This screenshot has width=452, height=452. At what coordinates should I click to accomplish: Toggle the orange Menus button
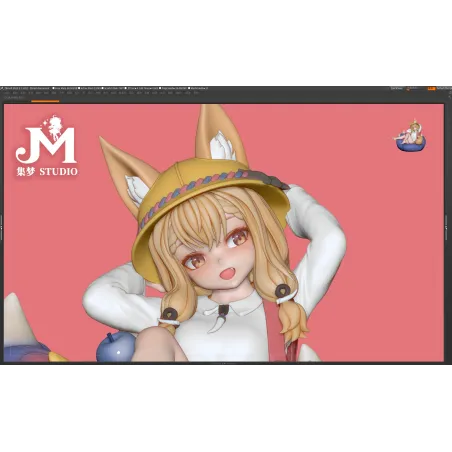[432, 88]
